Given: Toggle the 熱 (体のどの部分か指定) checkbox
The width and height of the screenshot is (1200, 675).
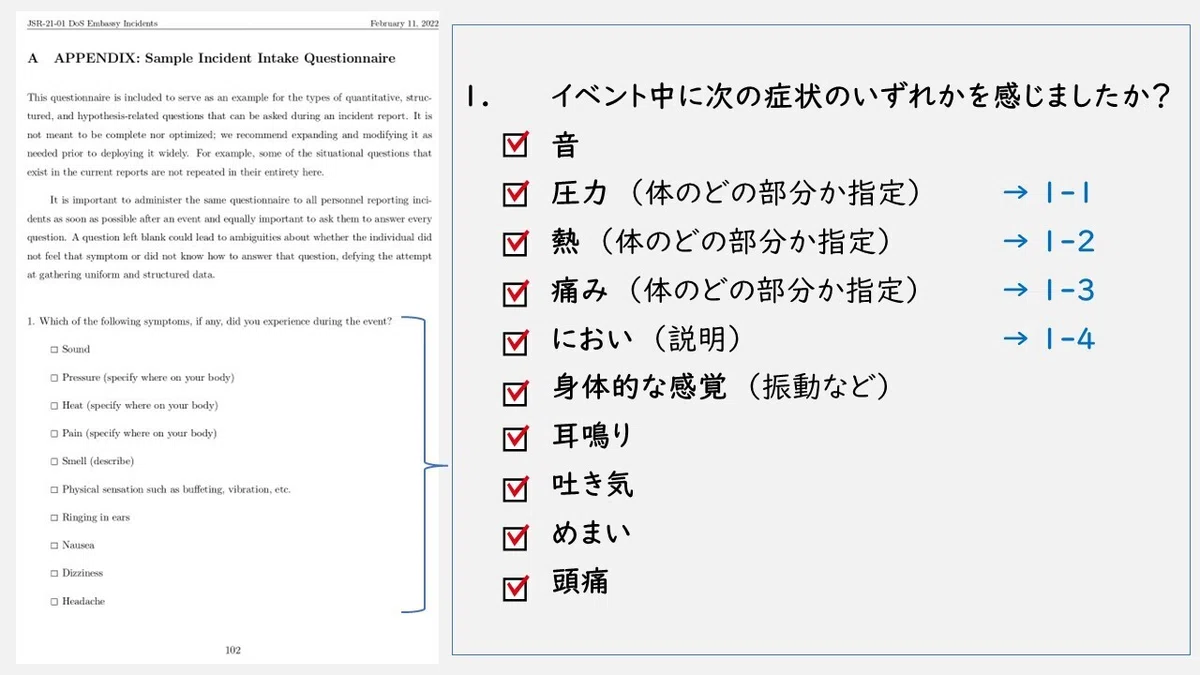Looking at the screenshot, I should pyautogui.click(x=515, y=243).
